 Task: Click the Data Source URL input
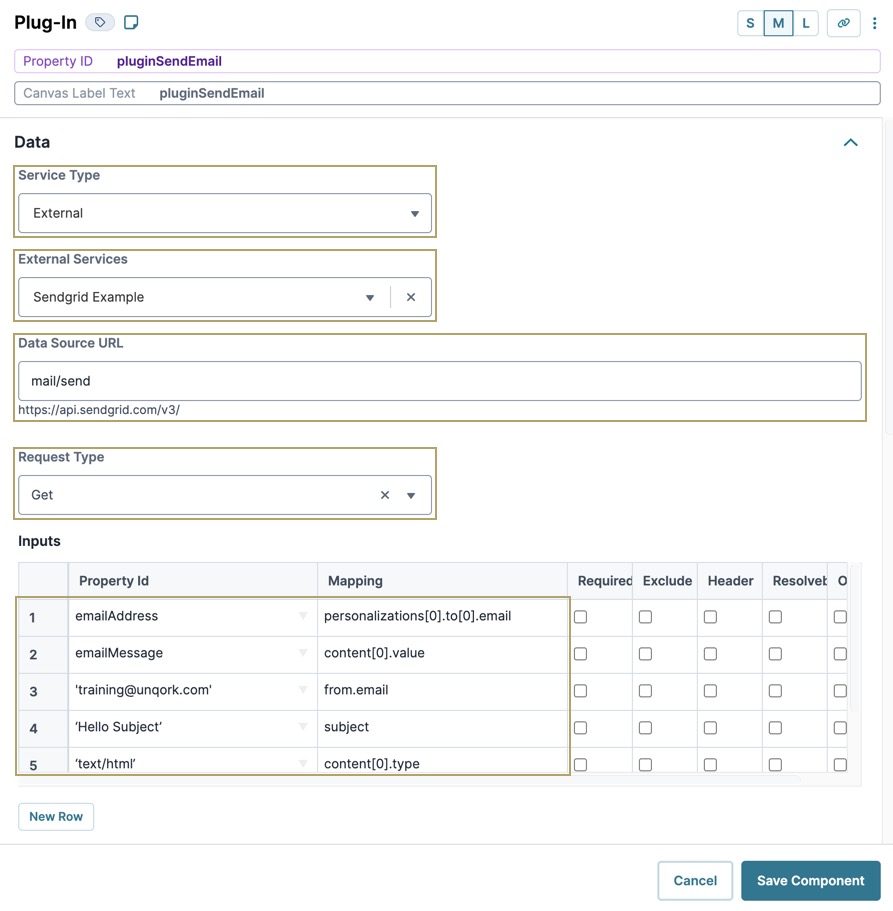pos(440,381)
